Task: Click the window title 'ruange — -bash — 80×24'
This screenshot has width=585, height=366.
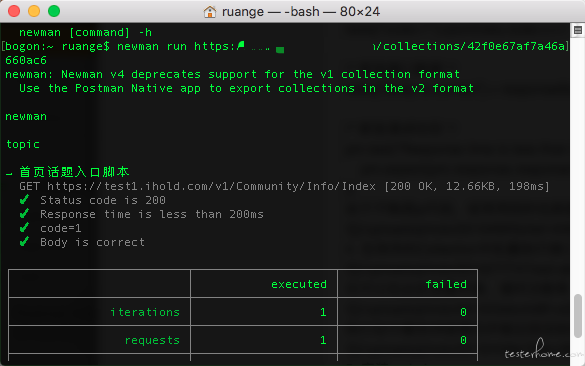Action: point(301,12)
